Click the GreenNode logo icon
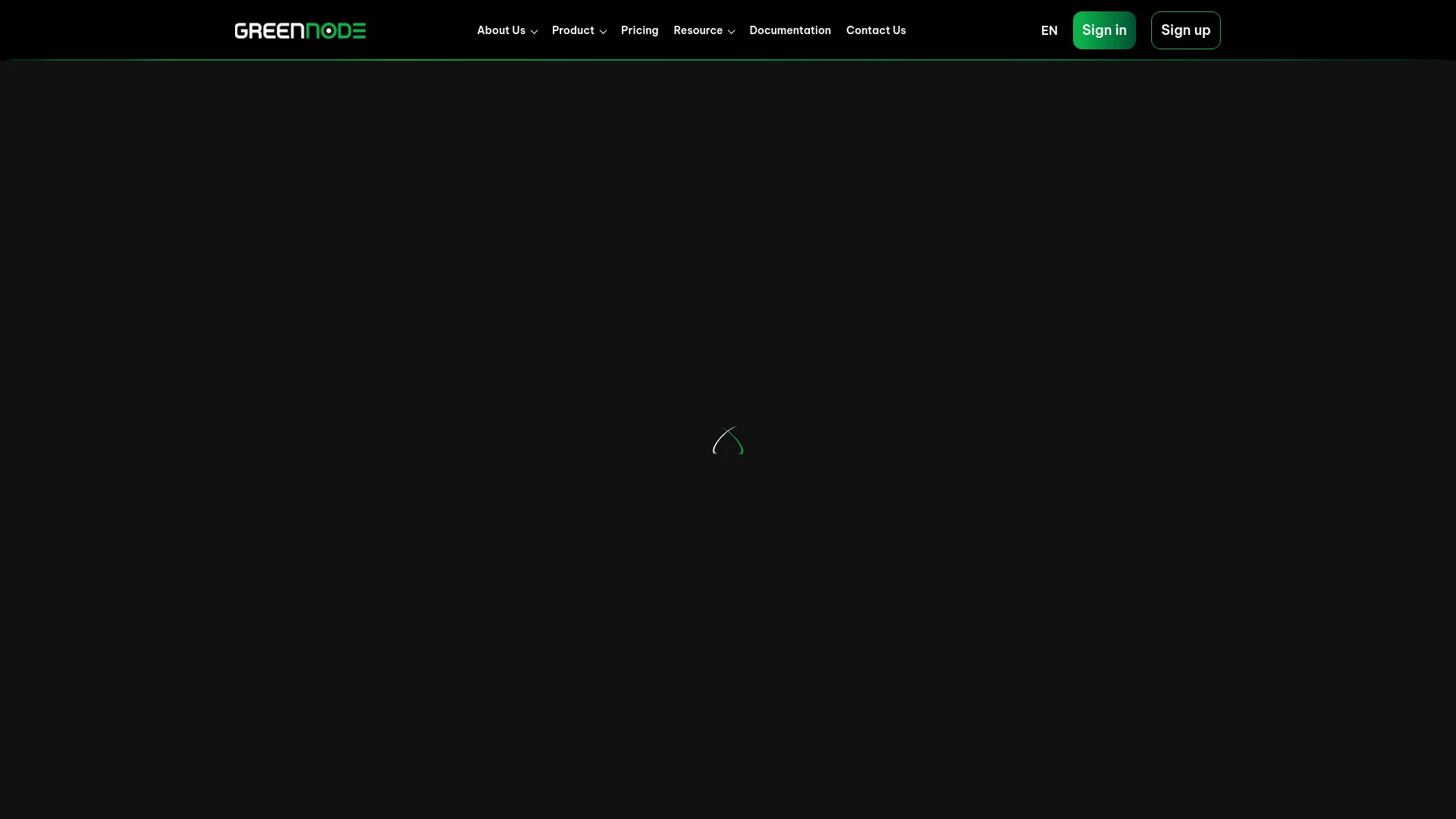This screenshot has height=819, width=1456. [x=300, y=30]
